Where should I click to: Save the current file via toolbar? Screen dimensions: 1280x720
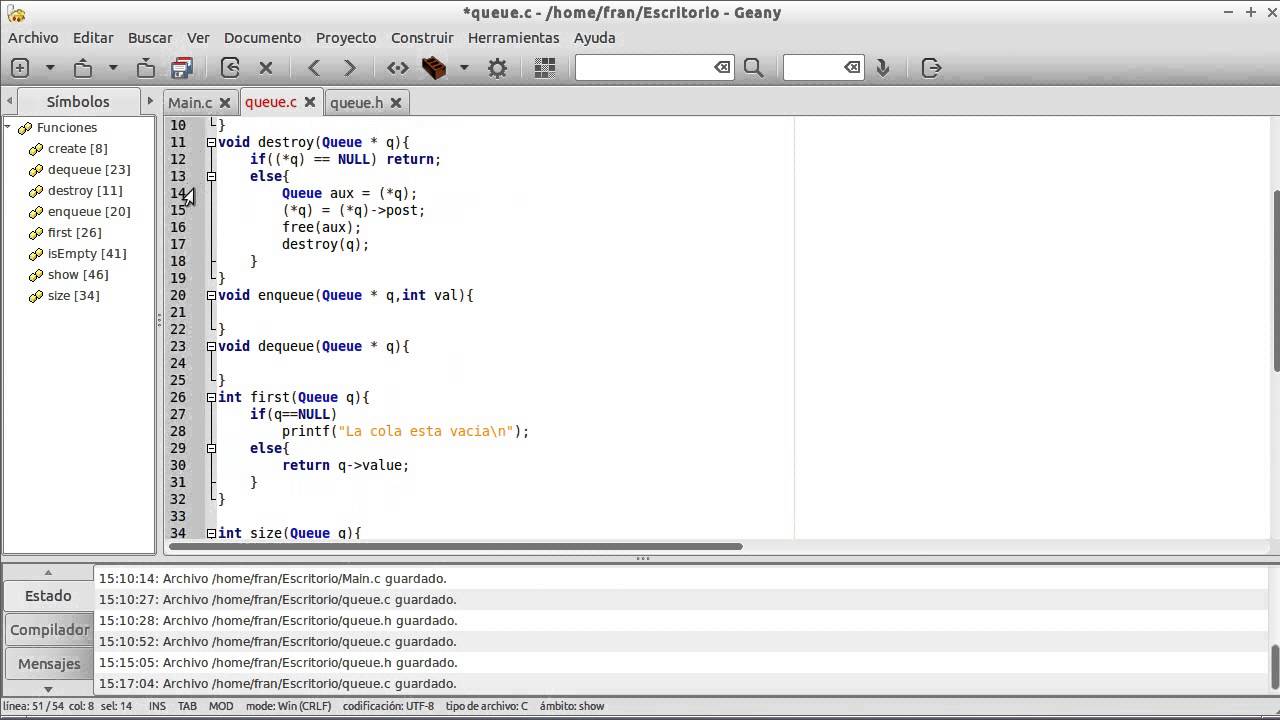pos(146,68)
